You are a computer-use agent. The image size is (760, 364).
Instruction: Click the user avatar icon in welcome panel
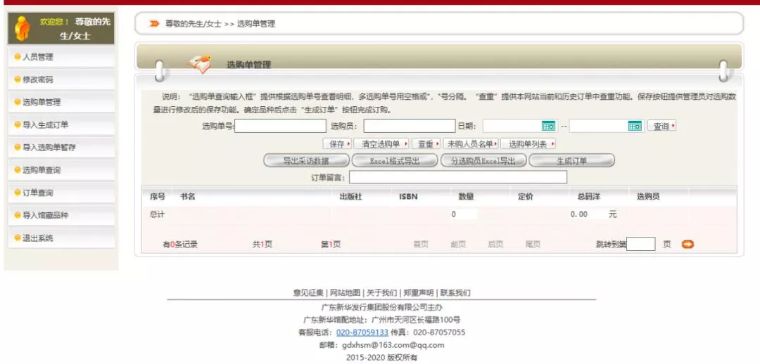point(22,28)
